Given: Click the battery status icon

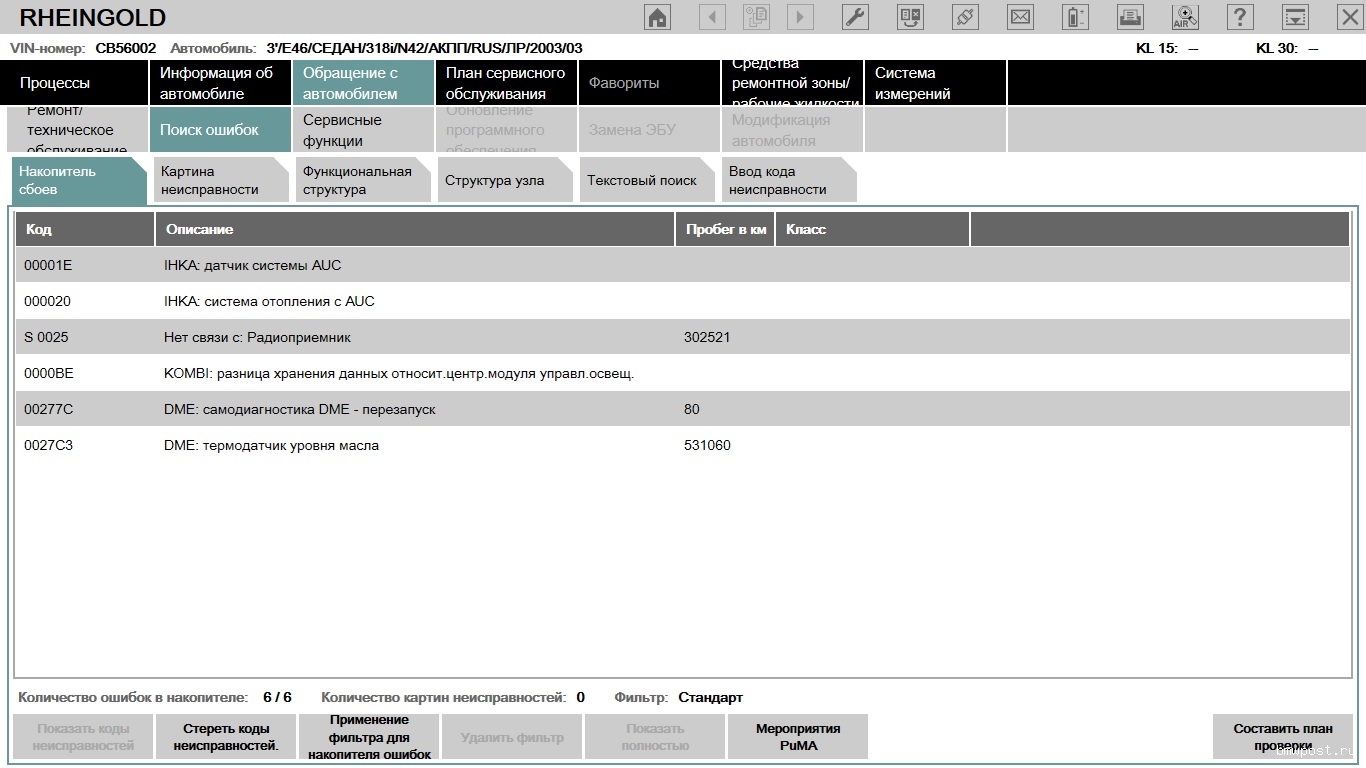Looking at the screenshot, I should tap(1075, 17).
